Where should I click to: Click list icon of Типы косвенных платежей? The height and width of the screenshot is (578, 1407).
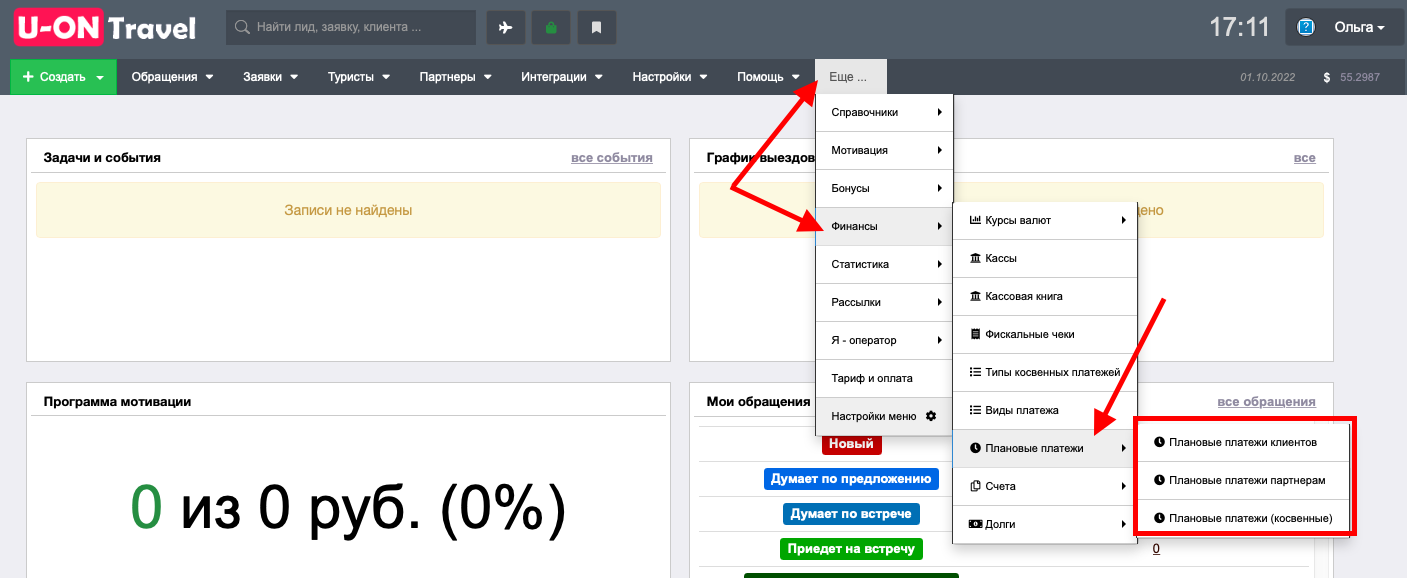click(x=976, y=372)
